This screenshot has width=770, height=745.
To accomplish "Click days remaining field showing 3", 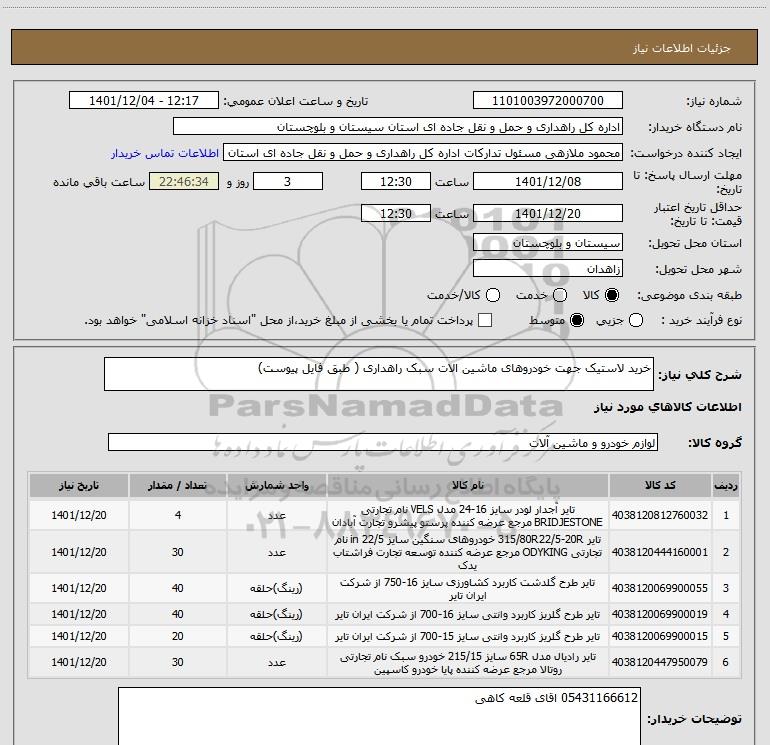I will point(288,181).
